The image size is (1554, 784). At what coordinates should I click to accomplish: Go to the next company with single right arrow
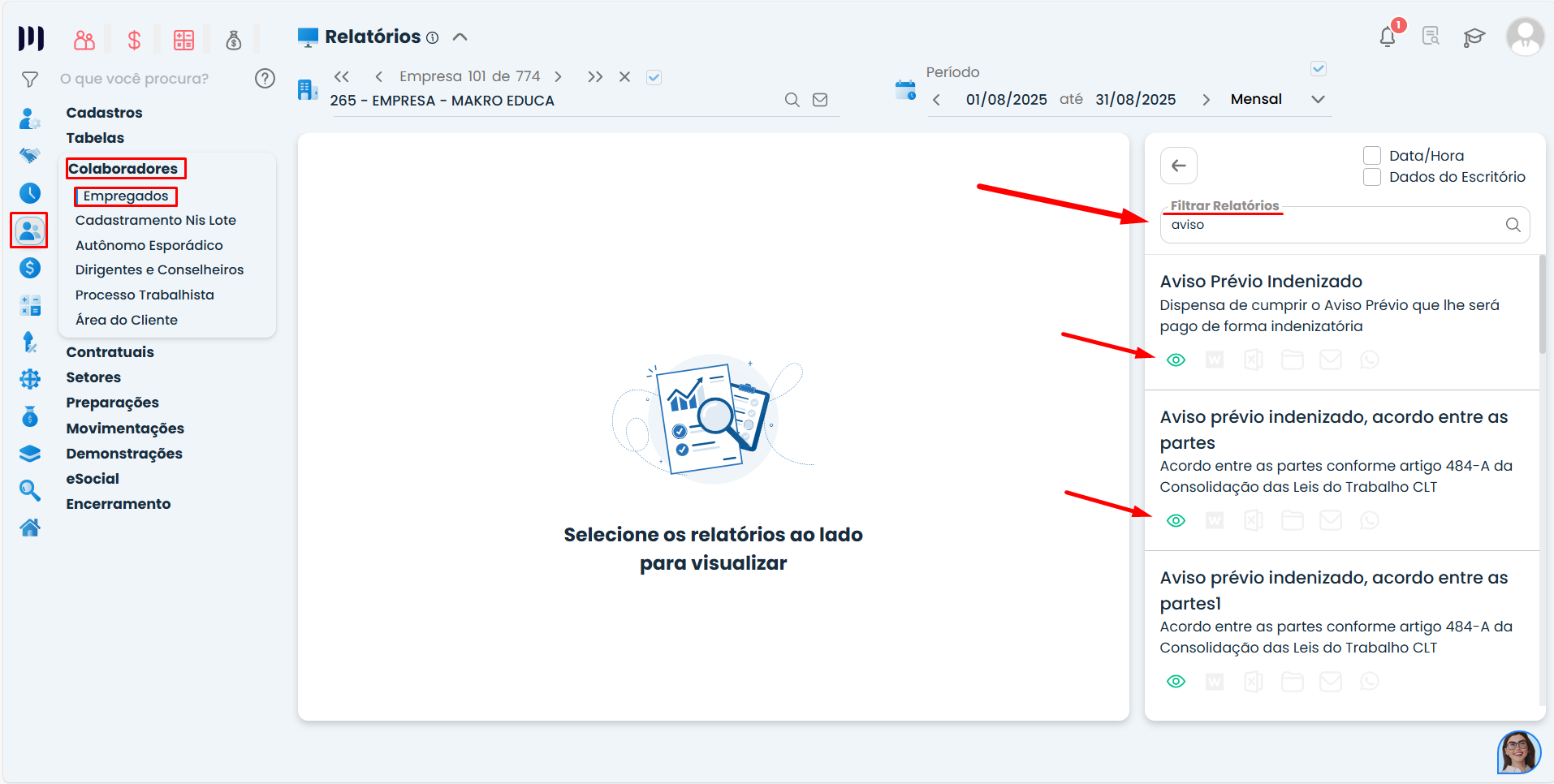point(558,76)
